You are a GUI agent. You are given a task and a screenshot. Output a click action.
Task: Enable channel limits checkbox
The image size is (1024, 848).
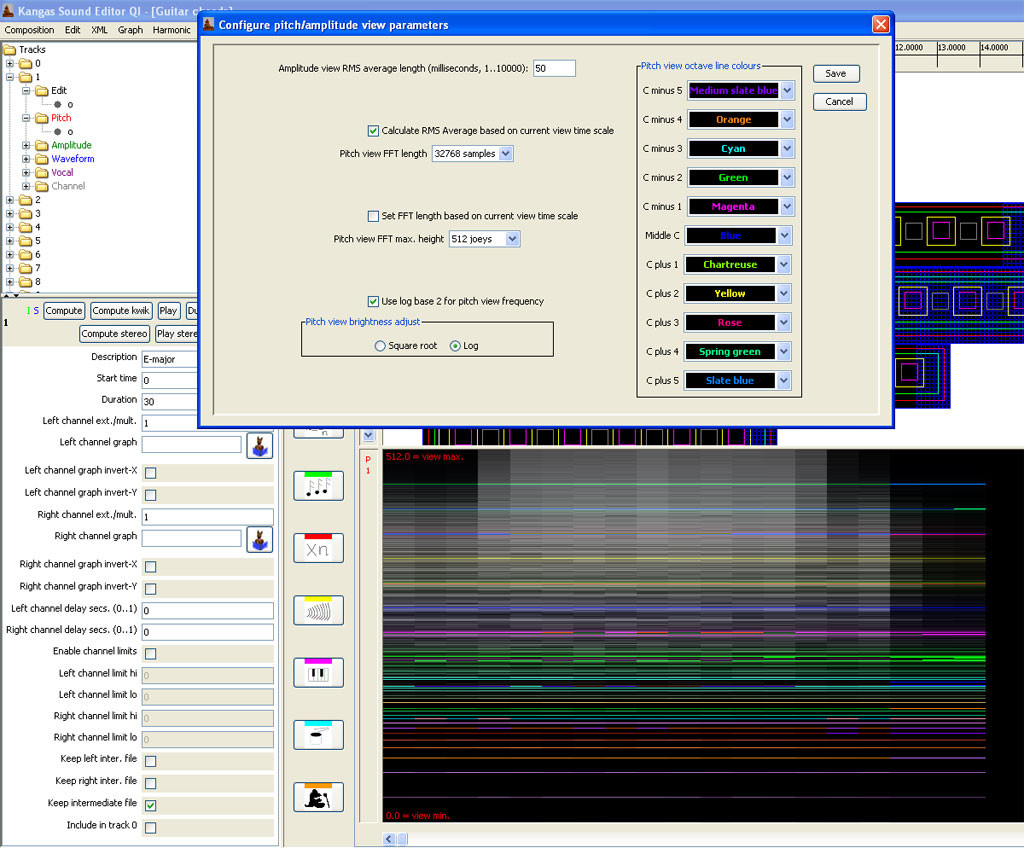point(150,653)
